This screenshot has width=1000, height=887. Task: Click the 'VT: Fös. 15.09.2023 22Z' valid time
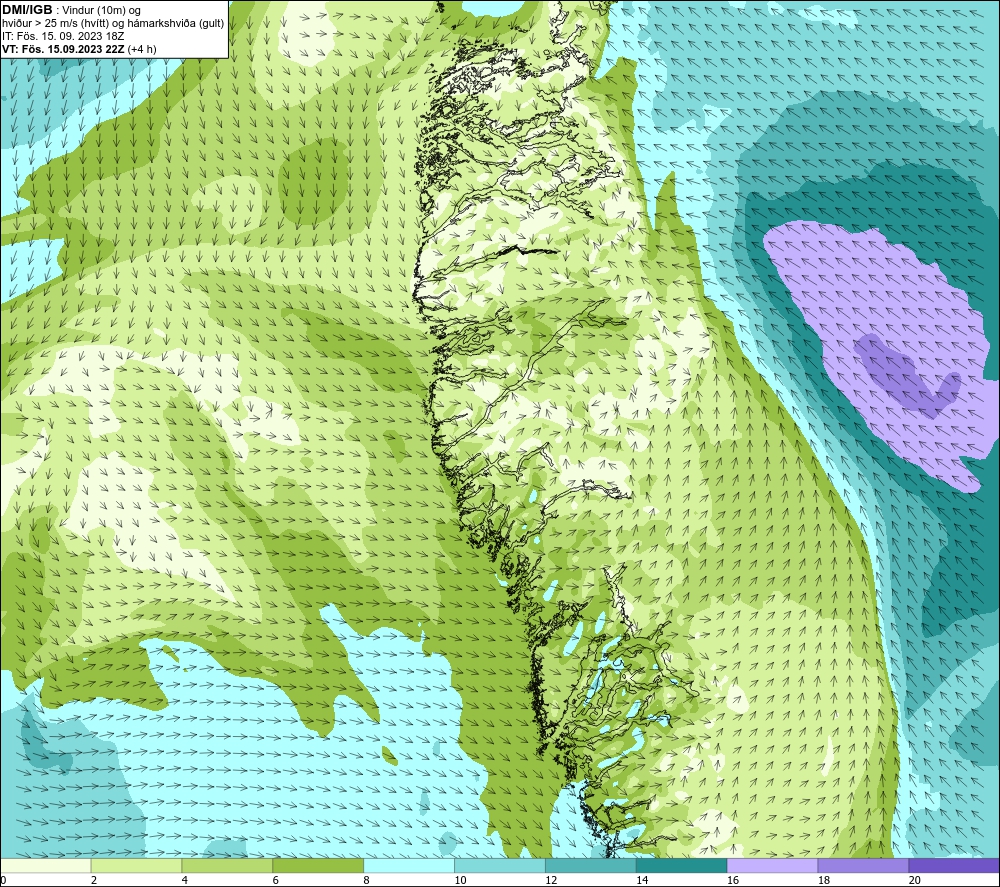point(64,49)
